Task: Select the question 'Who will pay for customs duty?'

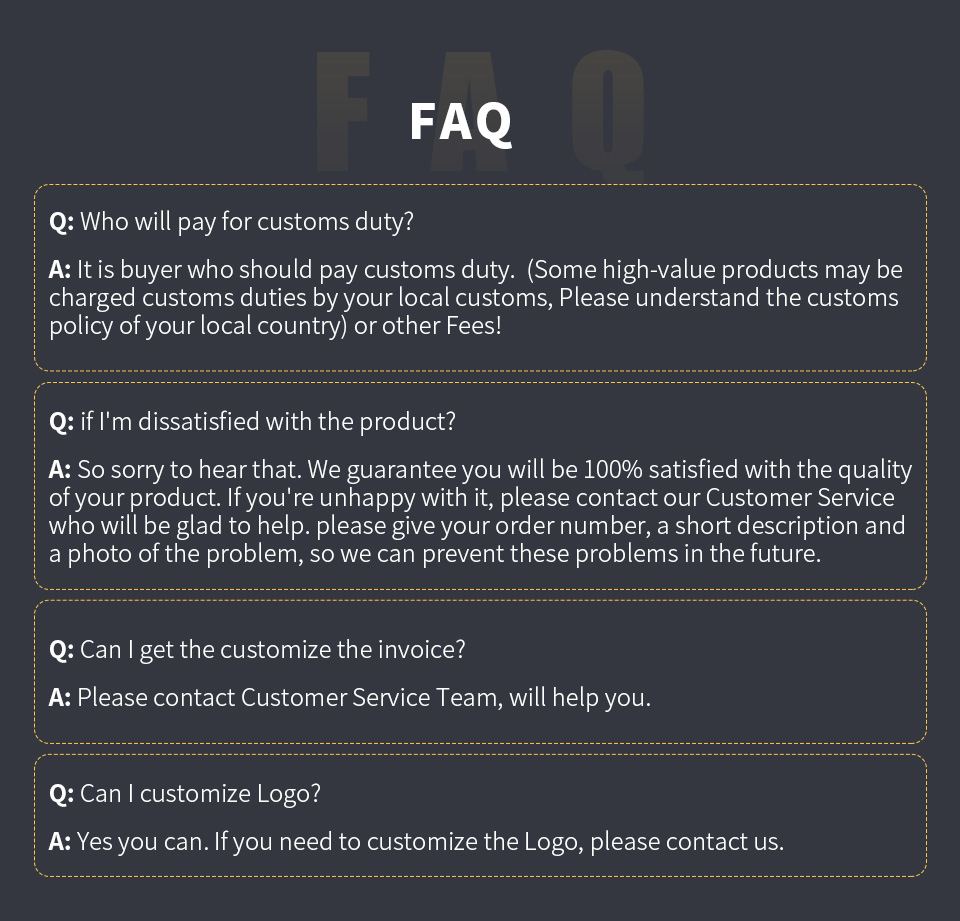Action: pos(231,221)
